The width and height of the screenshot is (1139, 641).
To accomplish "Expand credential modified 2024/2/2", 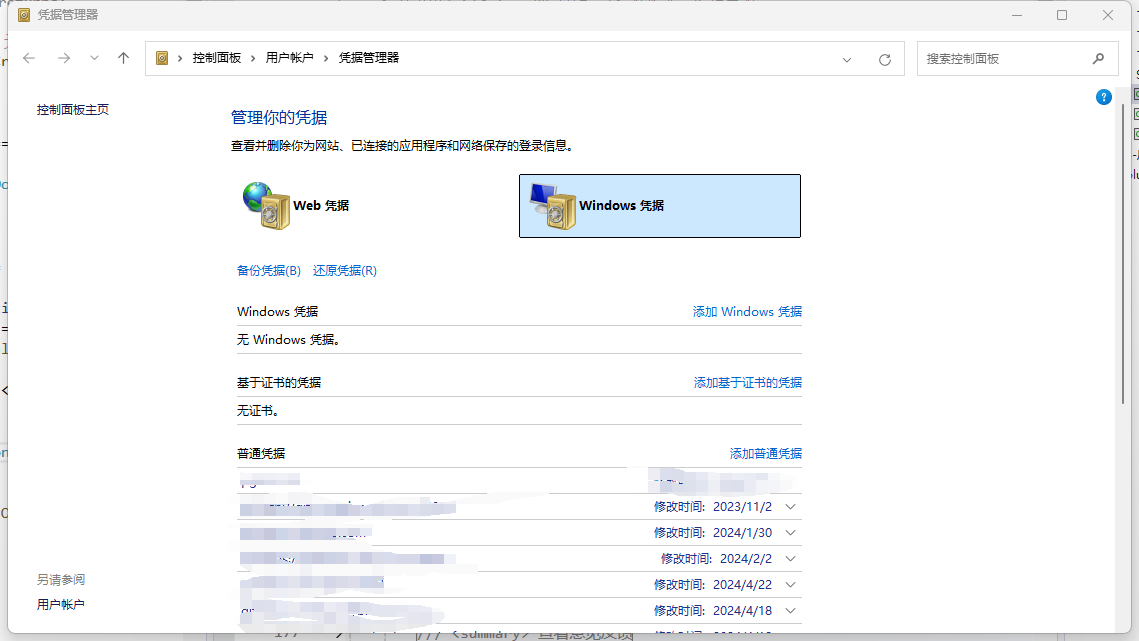I will (790, 559).
